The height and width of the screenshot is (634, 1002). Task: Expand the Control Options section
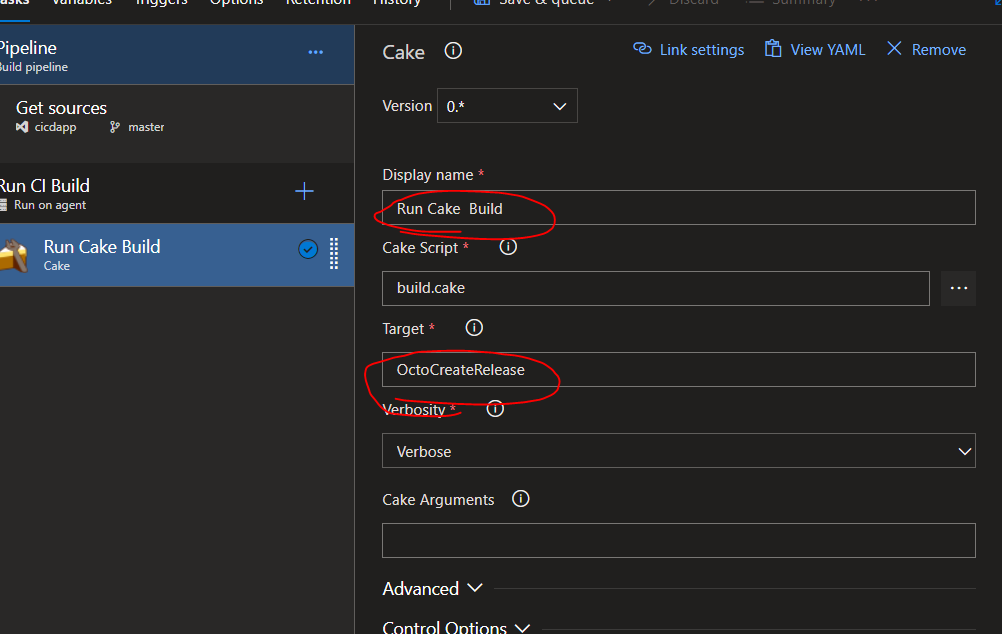(x=456, y=627)
